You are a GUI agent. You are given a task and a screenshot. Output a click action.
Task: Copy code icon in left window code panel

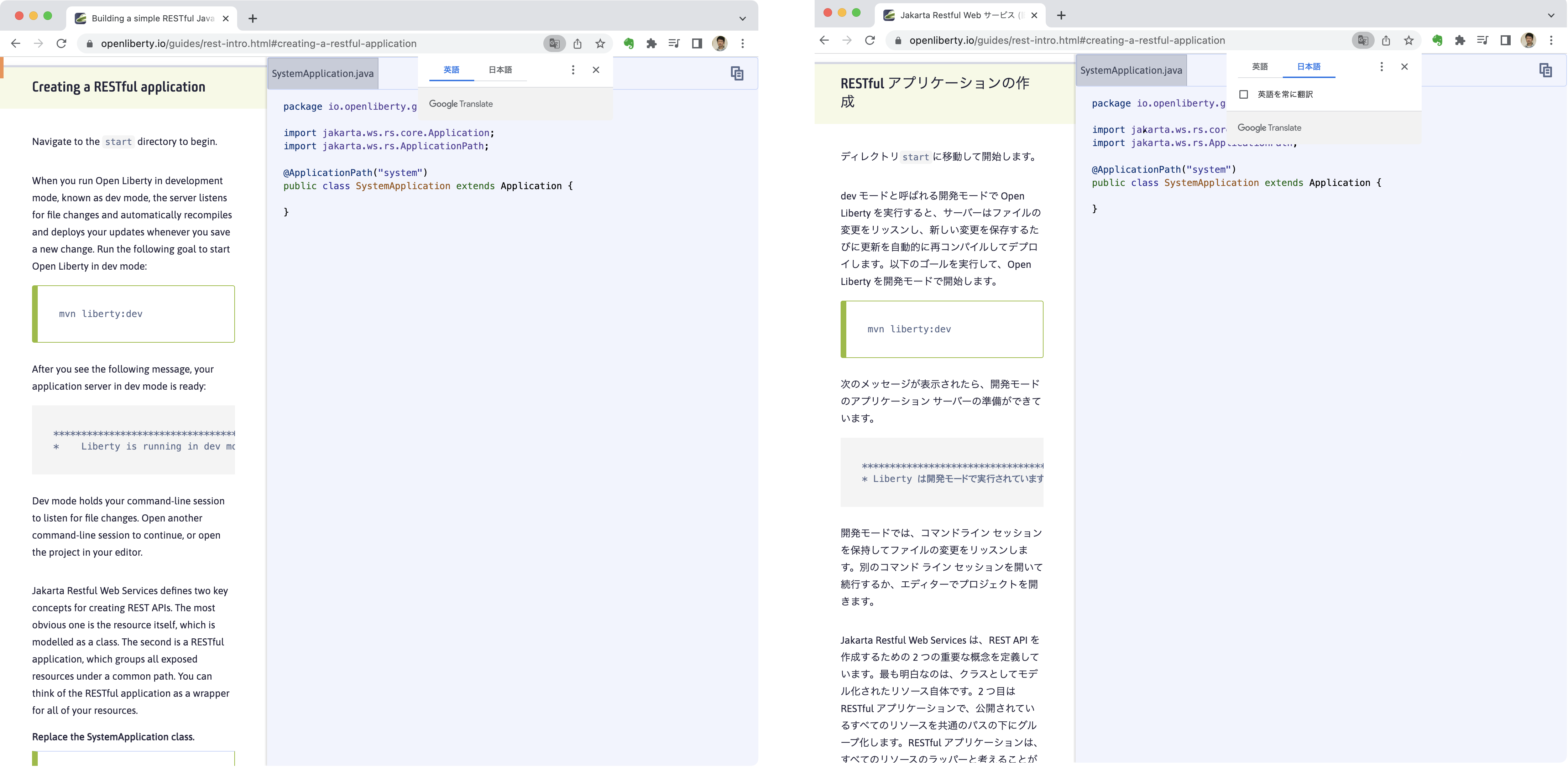click(x=737, y=74)
